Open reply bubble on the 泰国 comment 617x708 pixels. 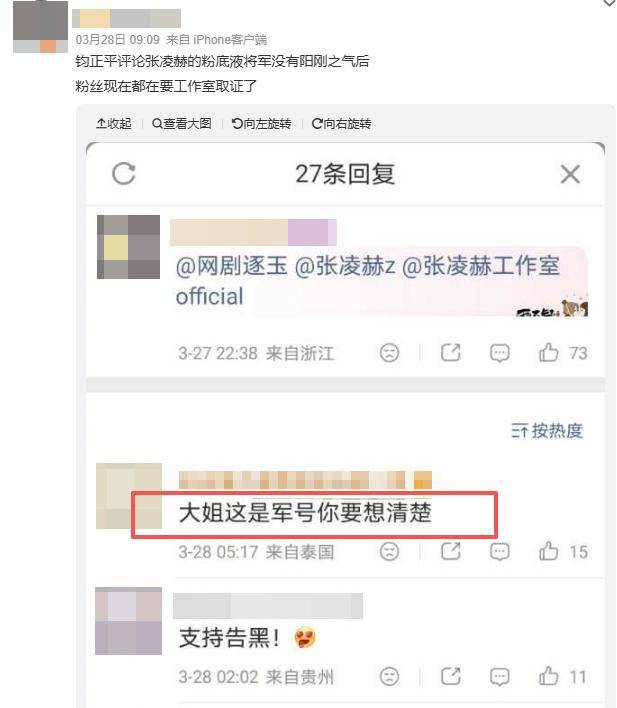click(500, 552)
